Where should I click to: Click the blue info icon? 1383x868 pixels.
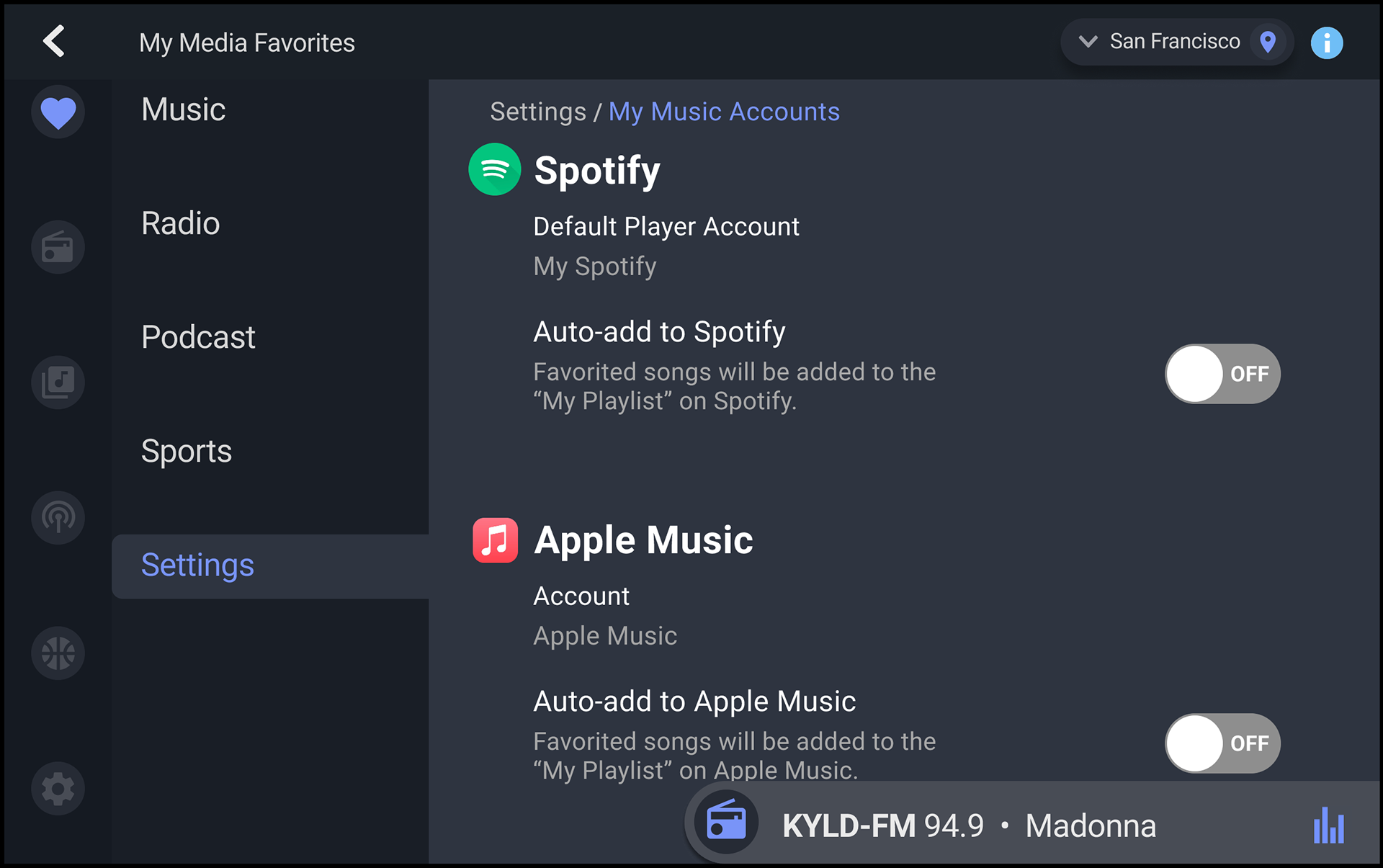click(x=1326, y=42)
